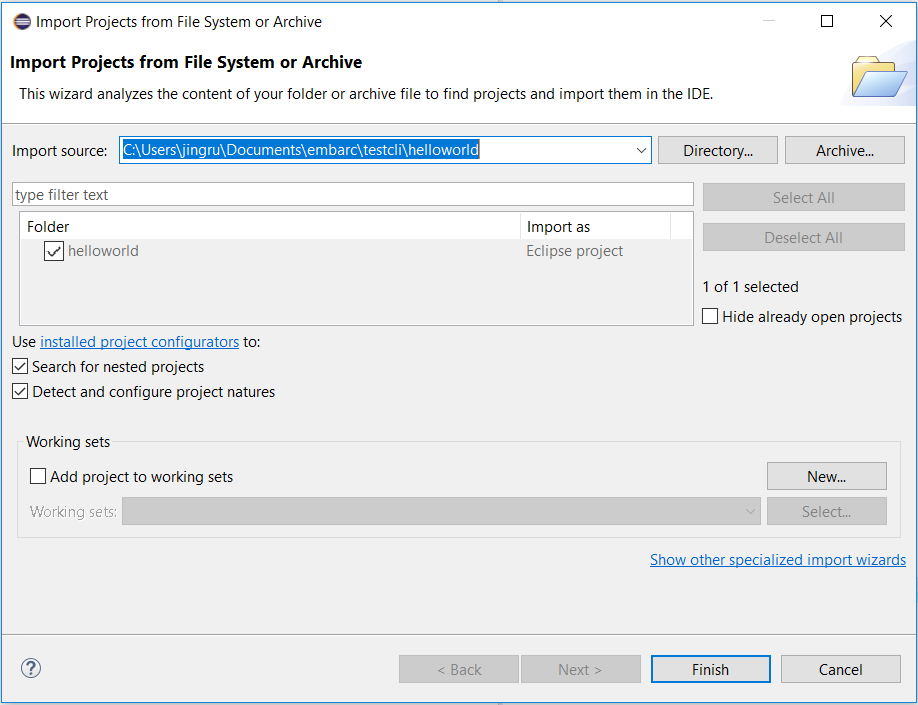The height and width of the screenshot is (705, 918).
Task: Click the Directory... button
Action: click(718, 150)
